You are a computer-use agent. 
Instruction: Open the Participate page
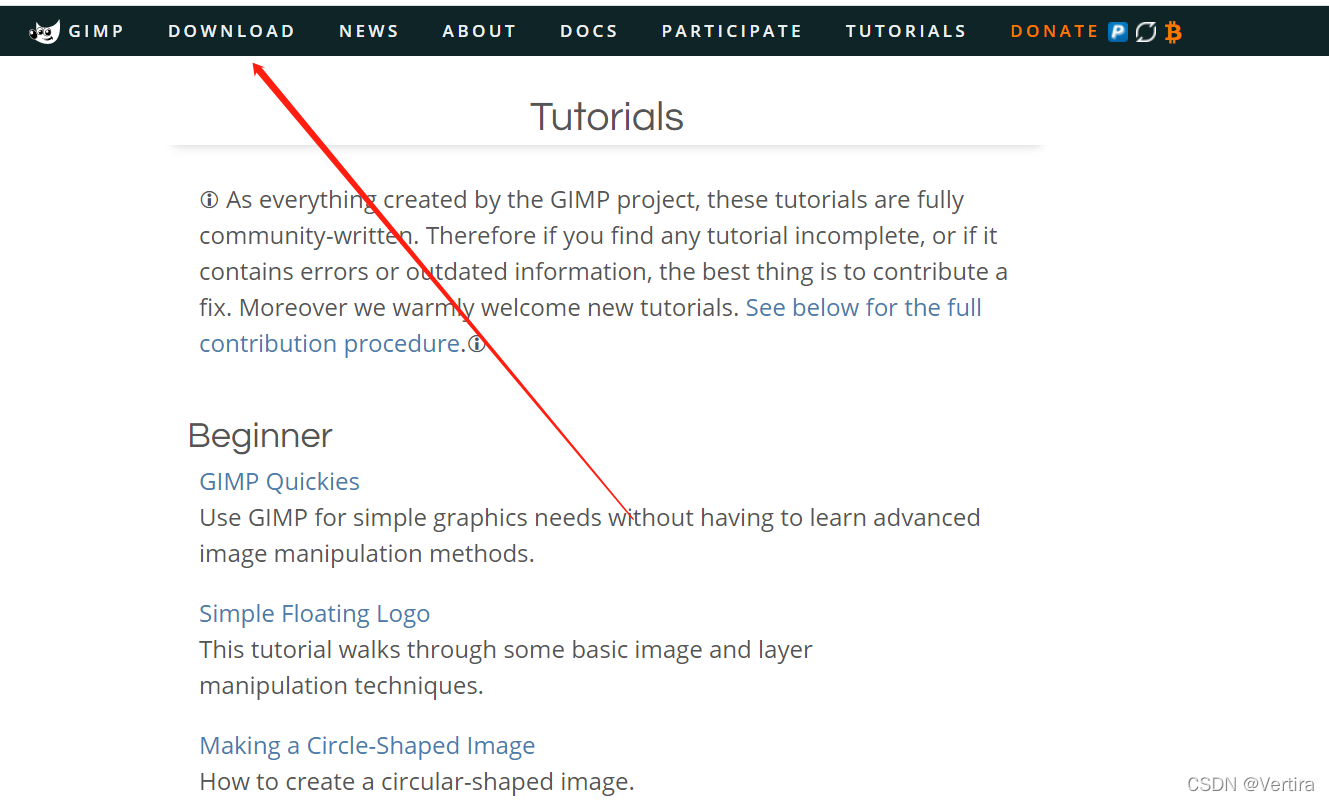(x=732, y=32)
